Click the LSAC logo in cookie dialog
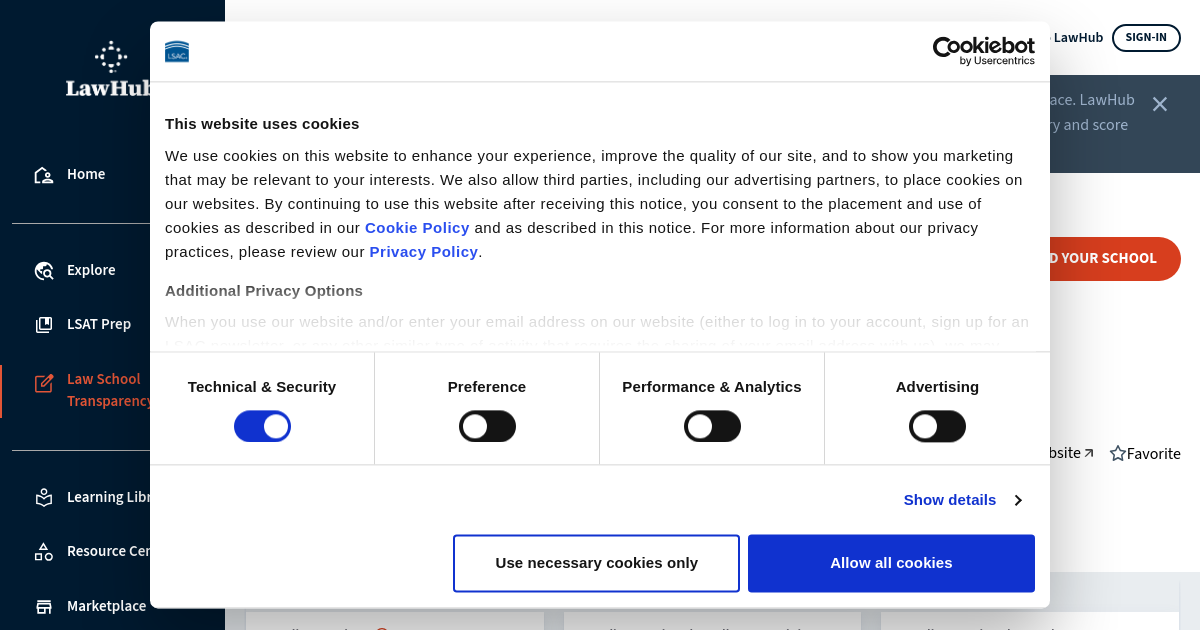This screenshot has width=1200, height=630. [177, 51]
